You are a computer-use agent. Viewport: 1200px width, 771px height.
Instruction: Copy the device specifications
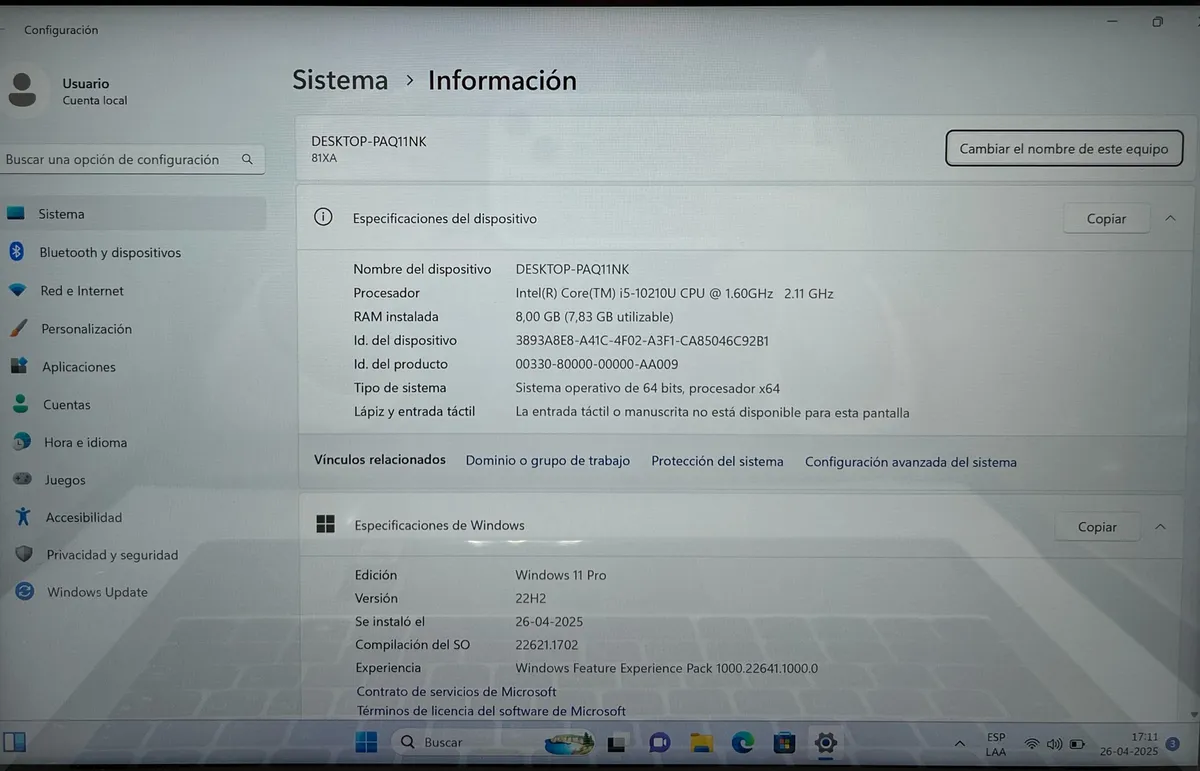click(1106, 219)
